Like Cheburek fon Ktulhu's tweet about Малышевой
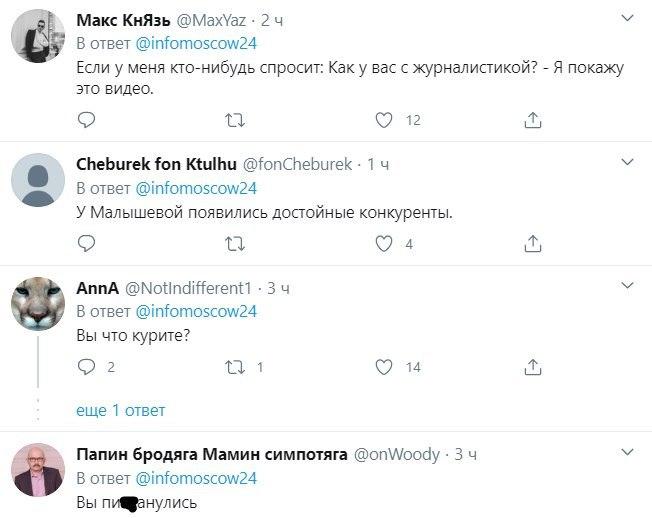Screen dimensions: 652x518 pyautogui.click(x=383, y=243)
